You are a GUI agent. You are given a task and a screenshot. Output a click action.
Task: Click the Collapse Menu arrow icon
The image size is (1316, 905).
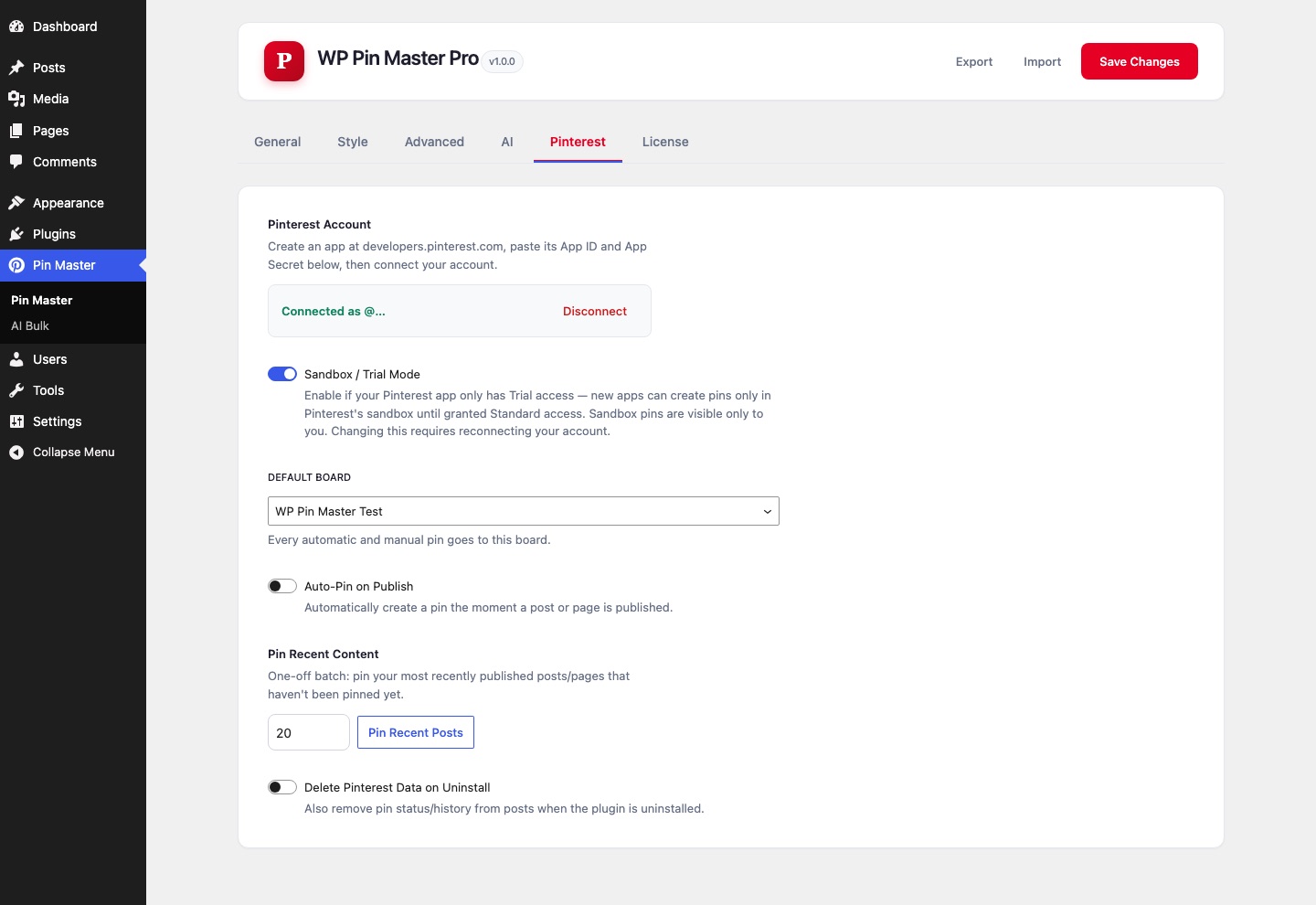(x=16, y=452)
